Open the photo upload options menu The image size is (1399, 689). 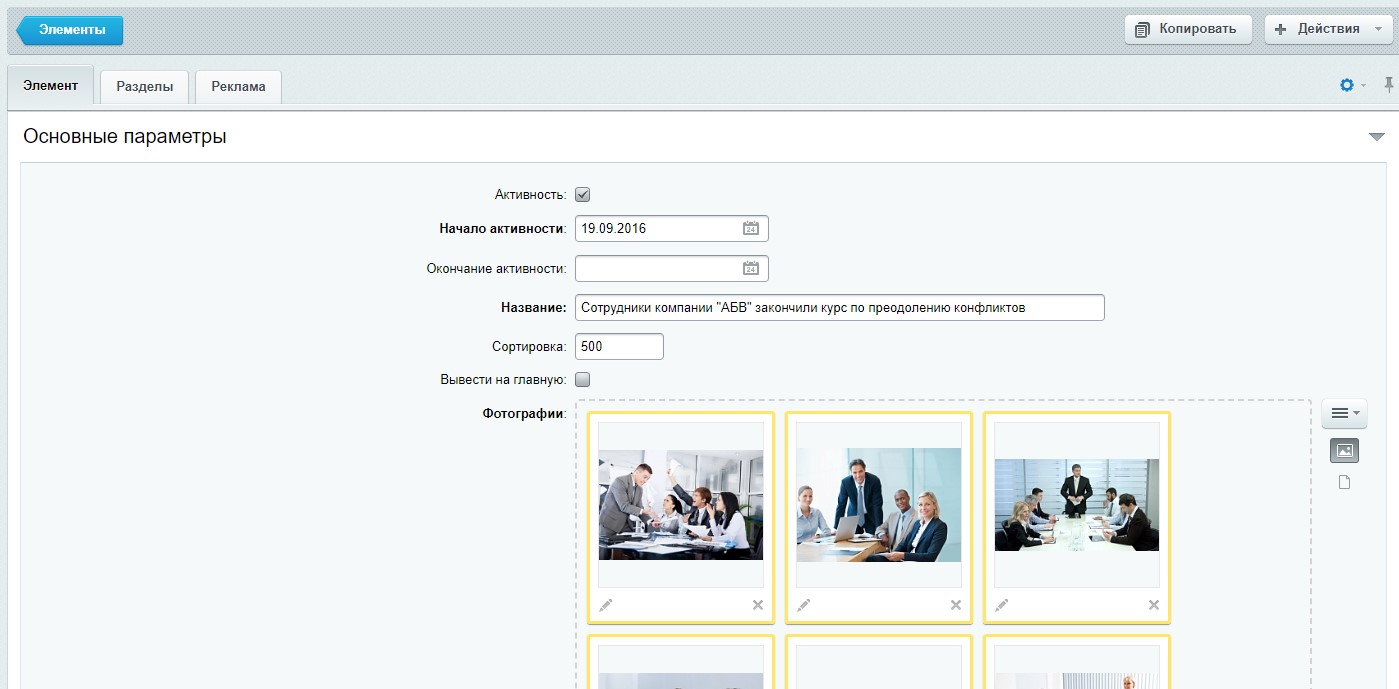pyautogui.click(x=1344, y=413)
